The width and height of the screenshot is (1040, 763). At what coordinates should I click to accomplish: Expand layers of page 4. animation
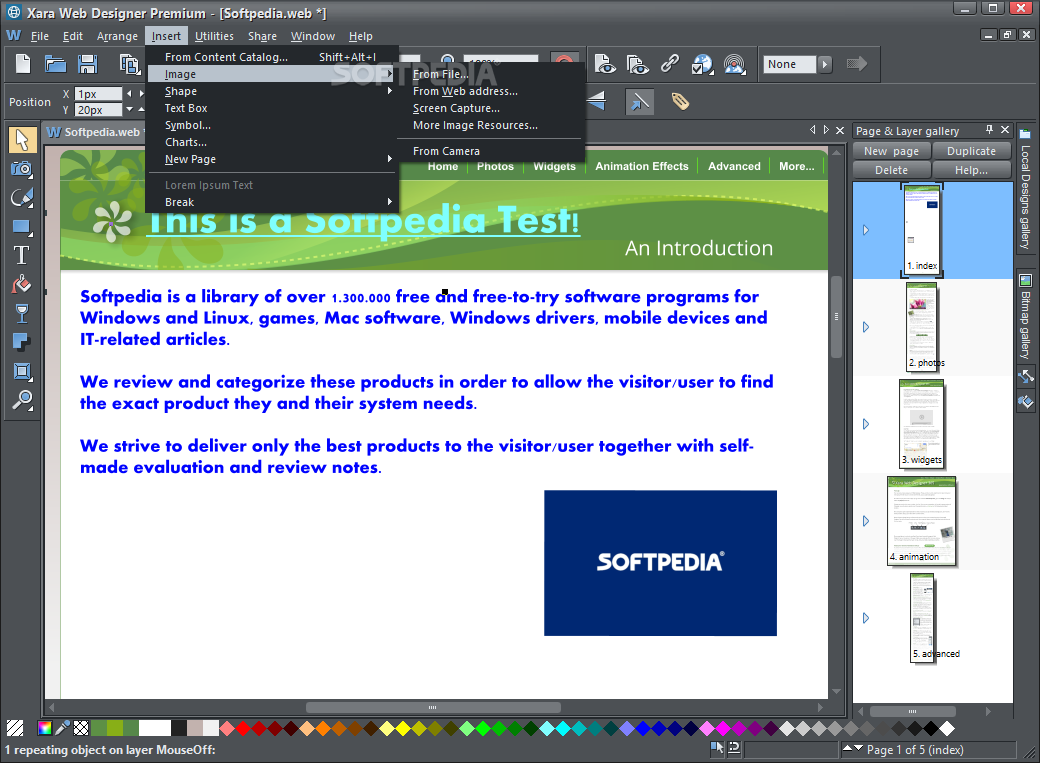pos(866,521)
